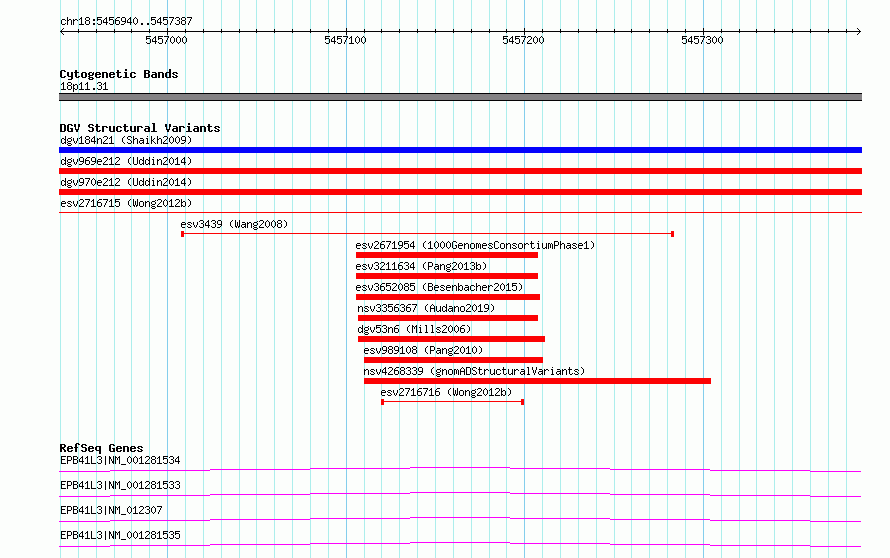
Task: Click the esv2716716 (Wong2012b) label
Action: click(446, 392)
